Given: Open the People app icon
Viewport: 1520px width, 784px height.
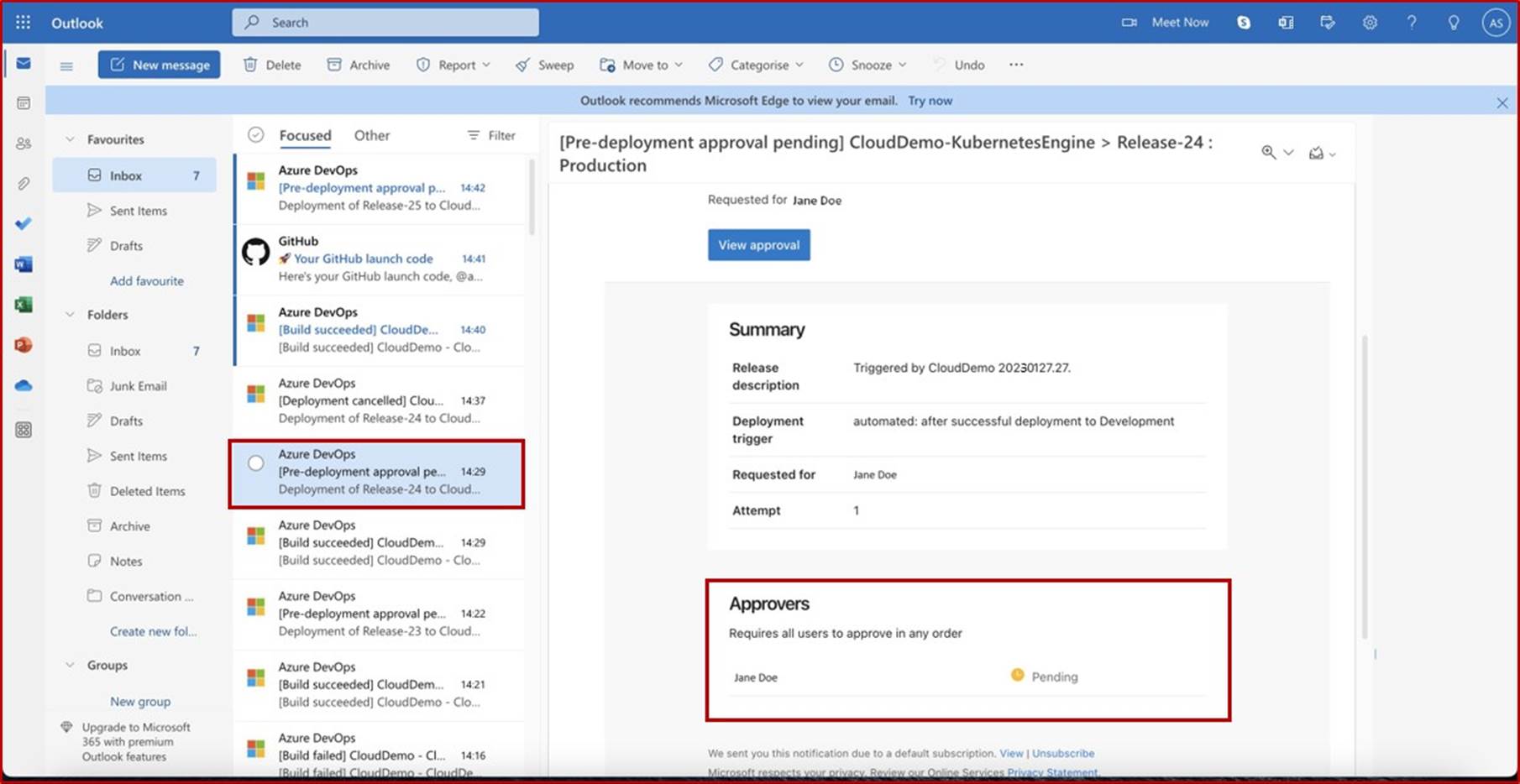Looking at the screenshot, I should point(23,143).
